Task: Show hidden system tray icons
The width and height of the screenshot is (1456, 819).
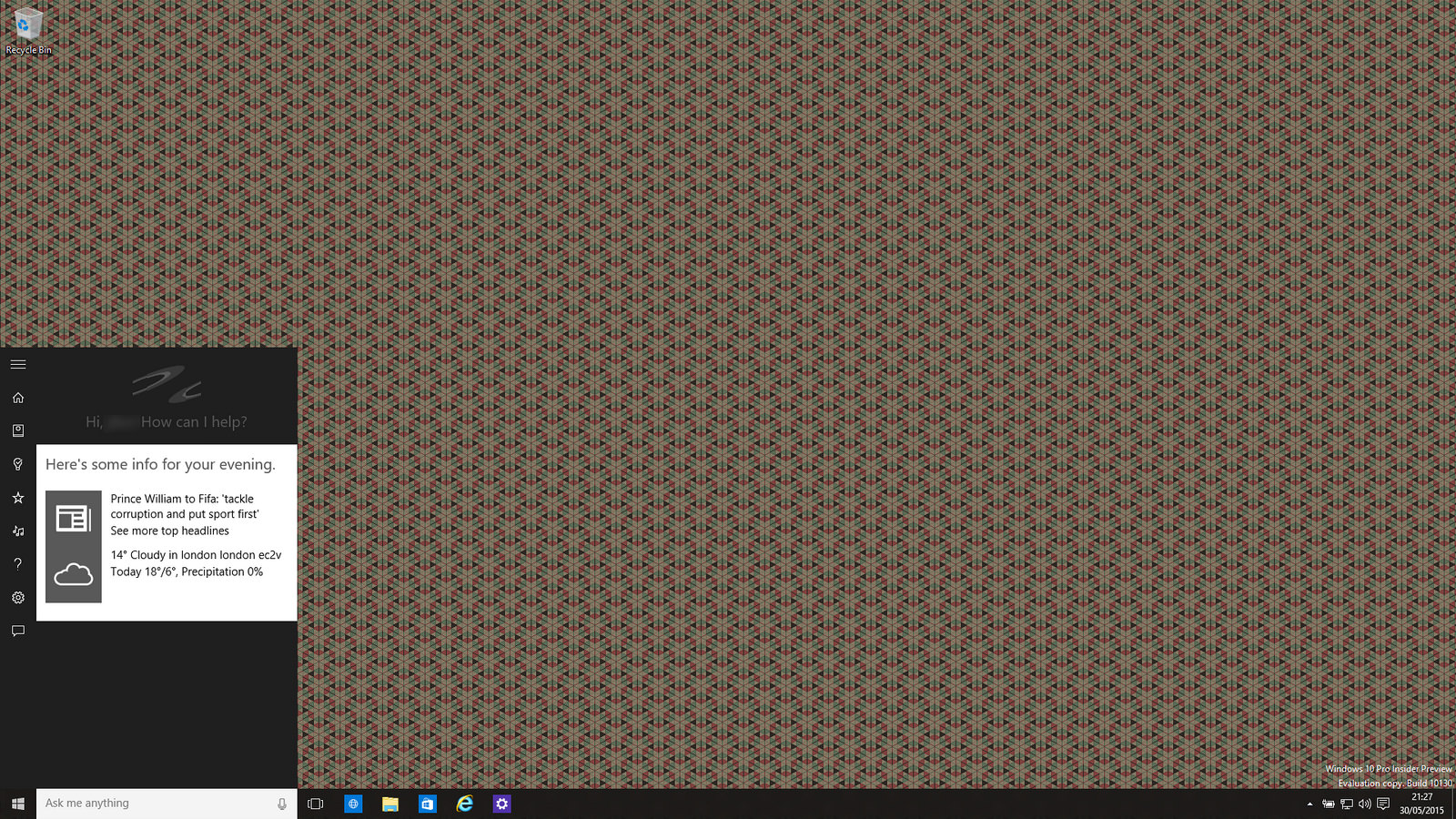Action: (x=1309, y=804)
